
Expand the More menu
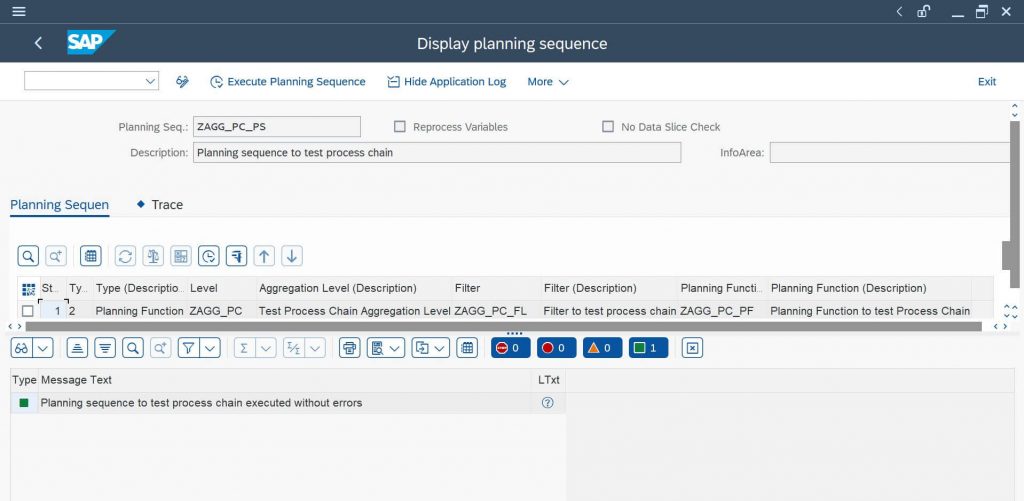coord(548,82)
